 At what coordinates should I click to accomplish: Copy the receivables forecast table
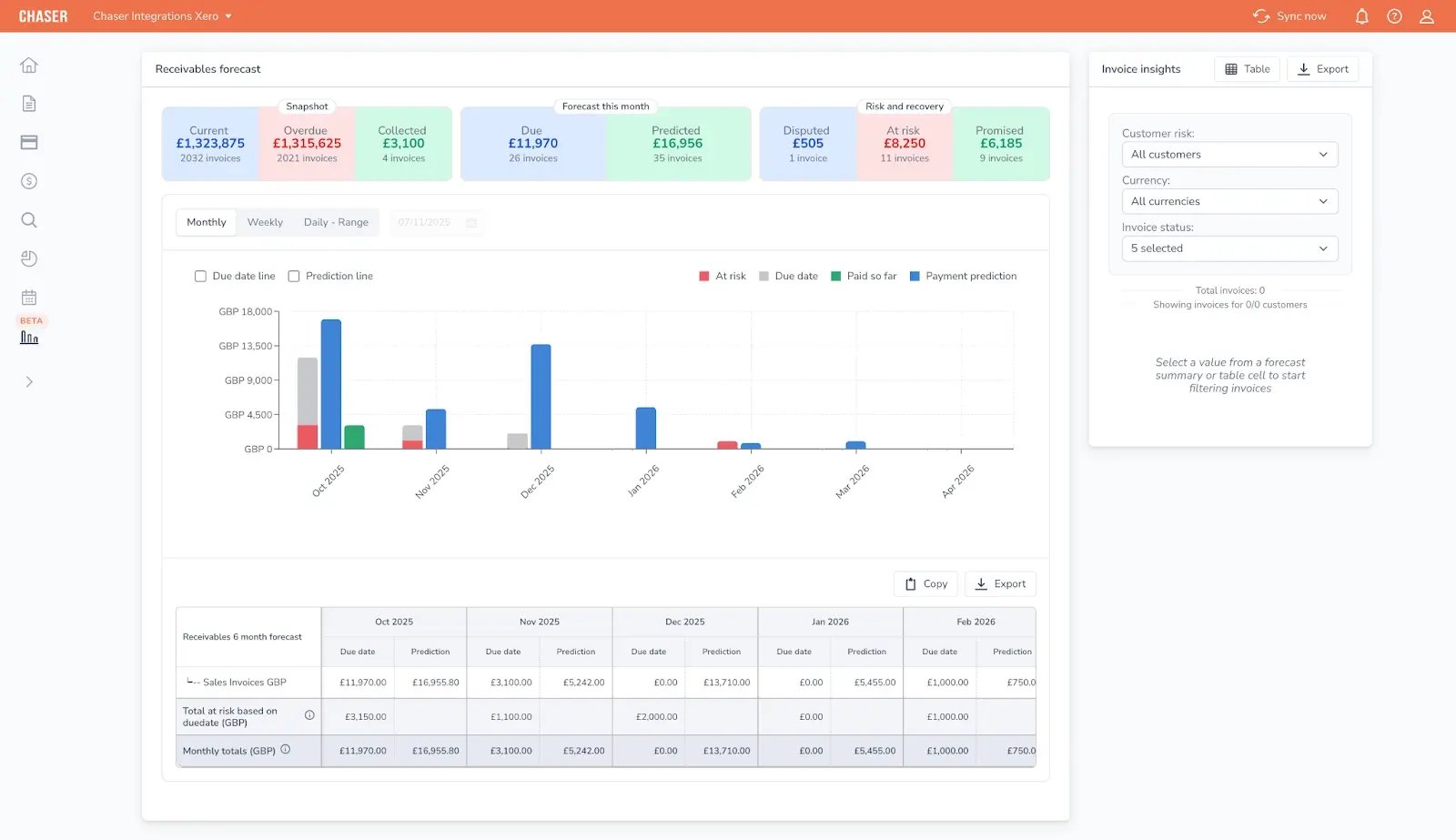(x=925, y=583)
